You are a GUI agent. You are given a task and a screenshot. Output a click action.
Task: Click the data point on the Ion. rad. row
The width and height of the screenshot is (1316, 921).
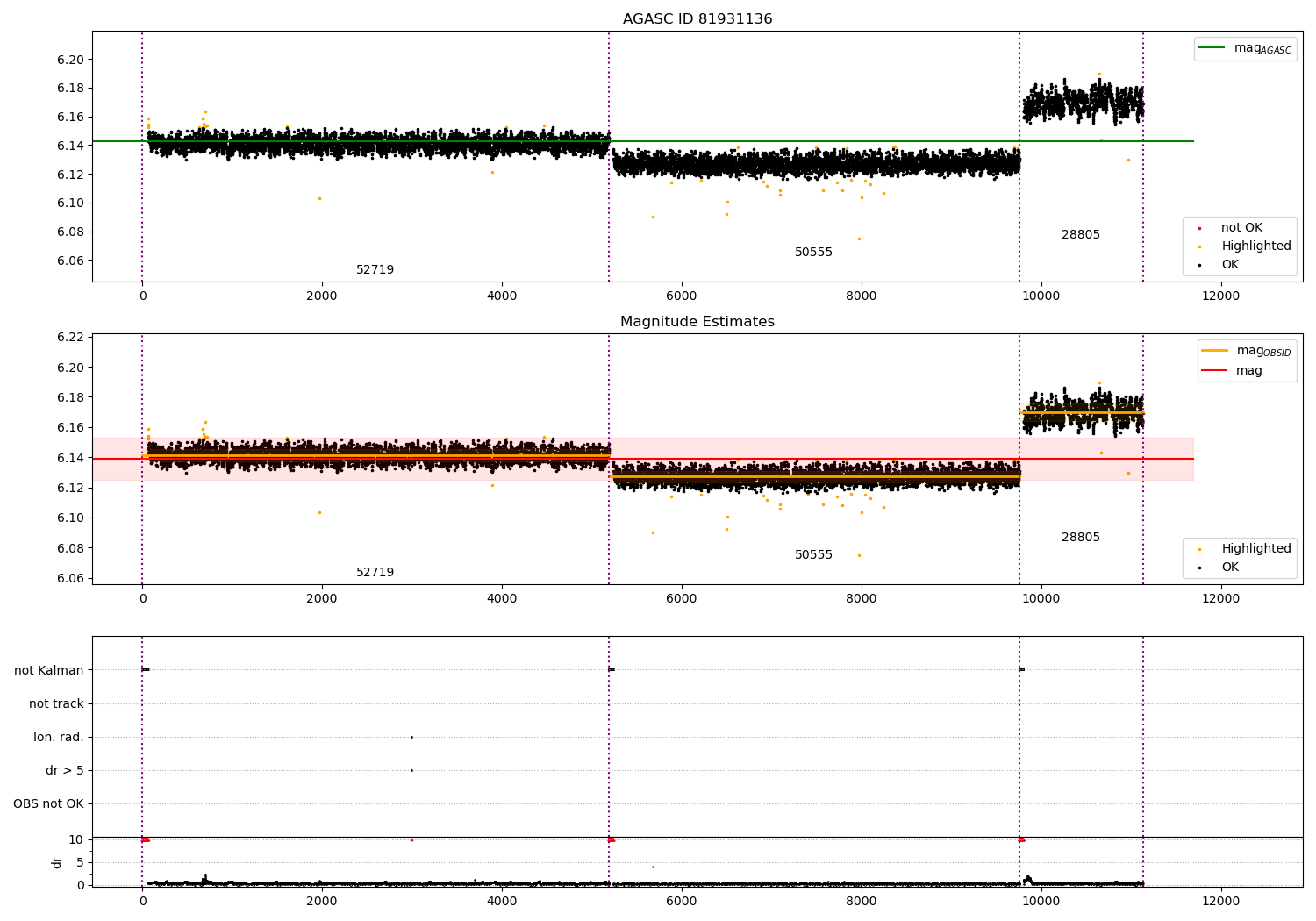(411, 737)
